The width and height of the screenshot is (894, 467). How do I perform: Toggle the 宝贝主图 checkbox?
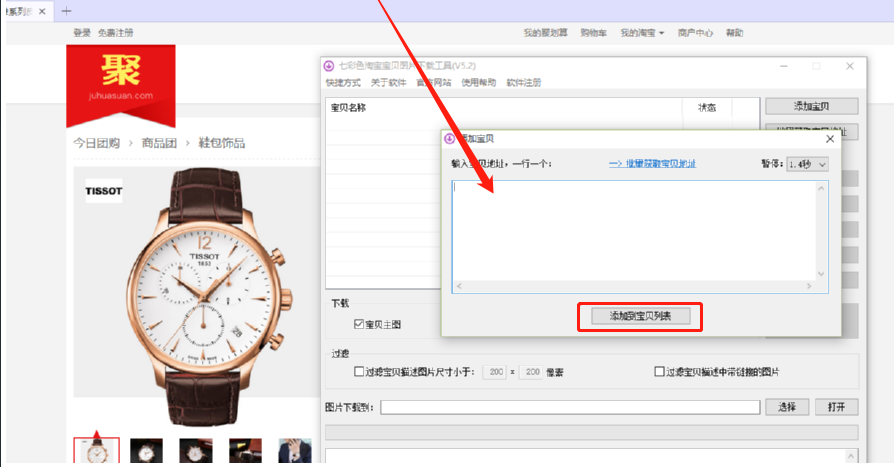coord(359,324)
